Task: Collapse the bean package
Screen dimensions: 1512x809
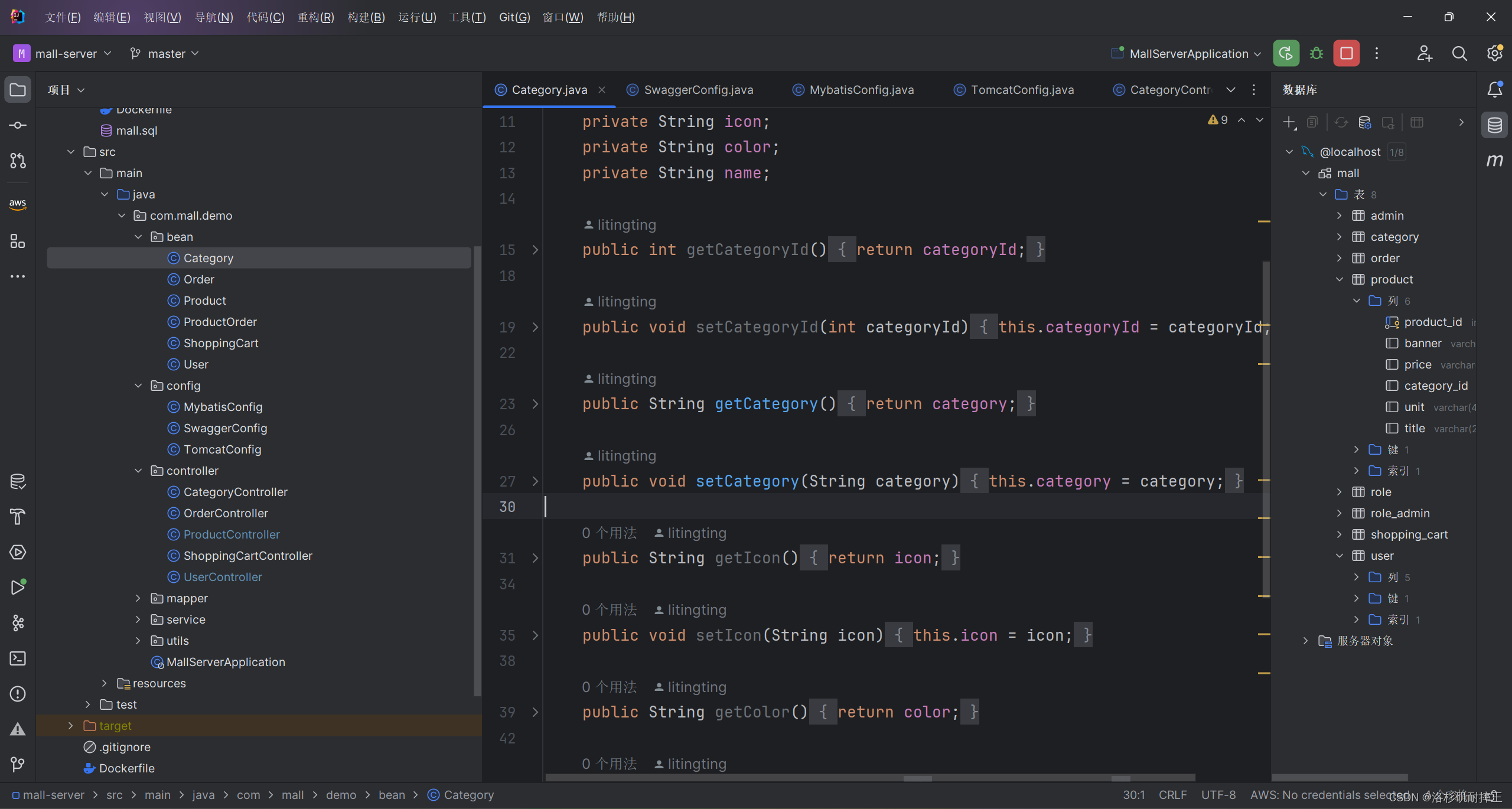Action: [138, 237]
